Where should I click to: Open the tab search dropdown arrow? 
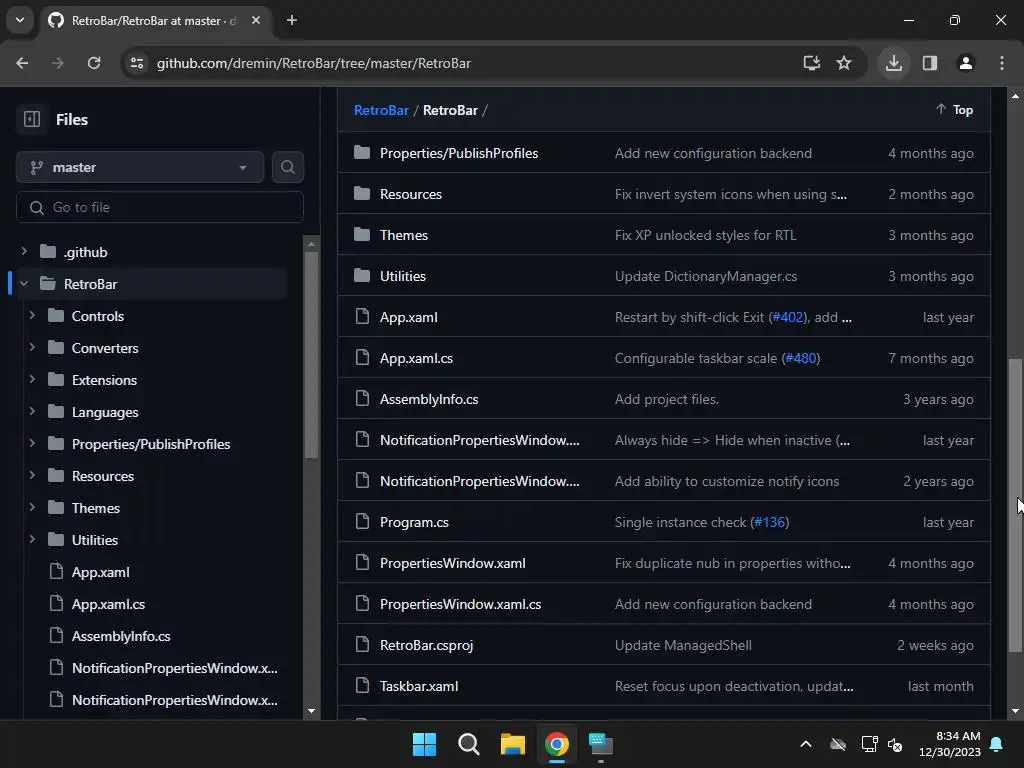point(20,20)
